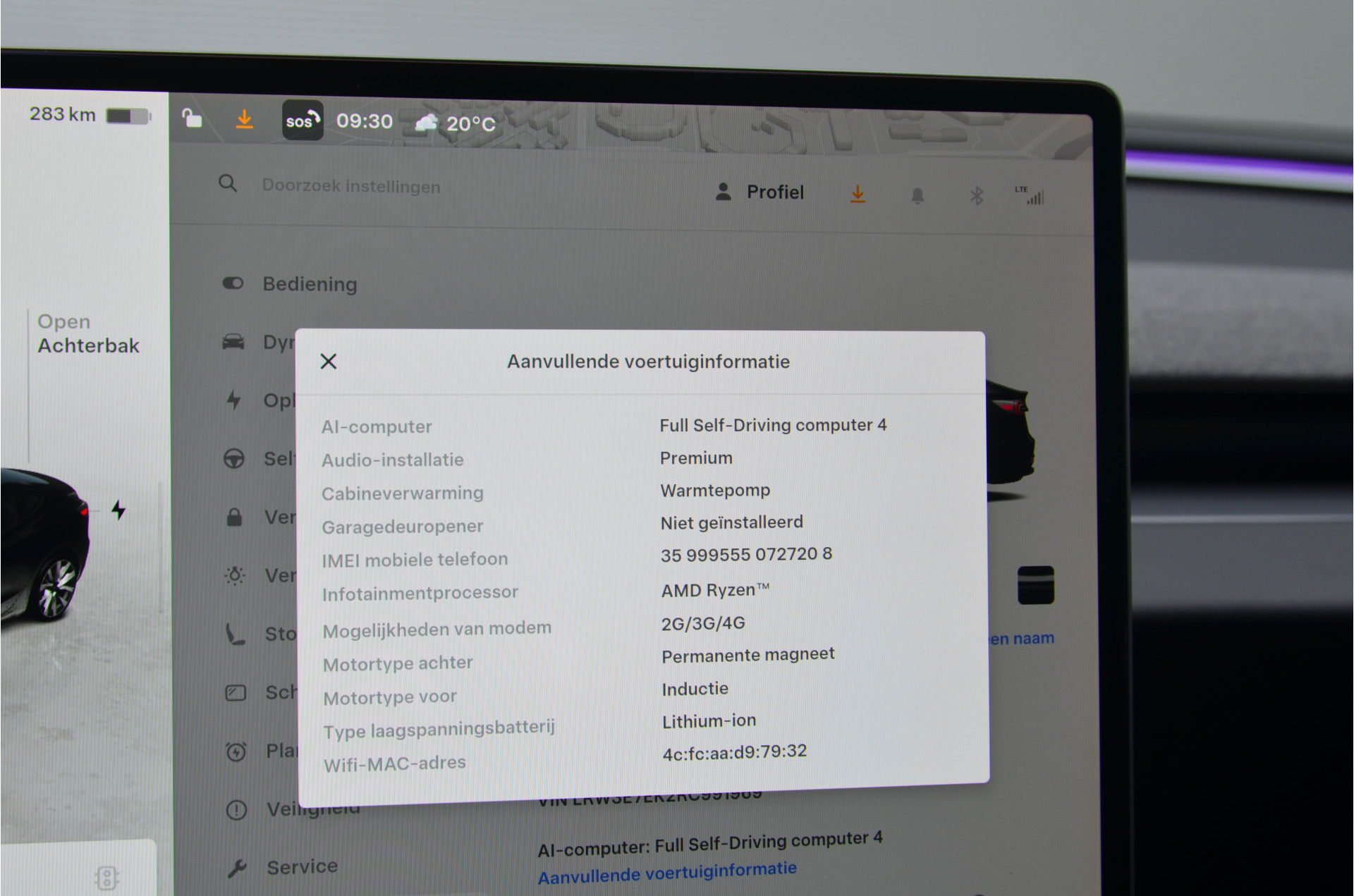Tap the orange download icon beside the lock

pyautogui.click(x=244, y=118)
